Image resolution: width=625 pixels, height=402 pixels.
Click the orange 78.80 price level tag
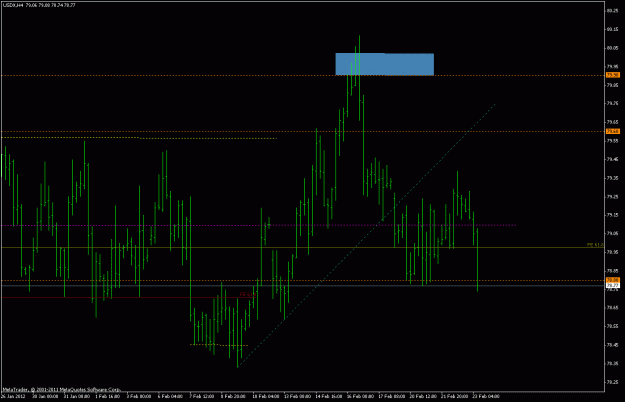click(x=613, y=280)
